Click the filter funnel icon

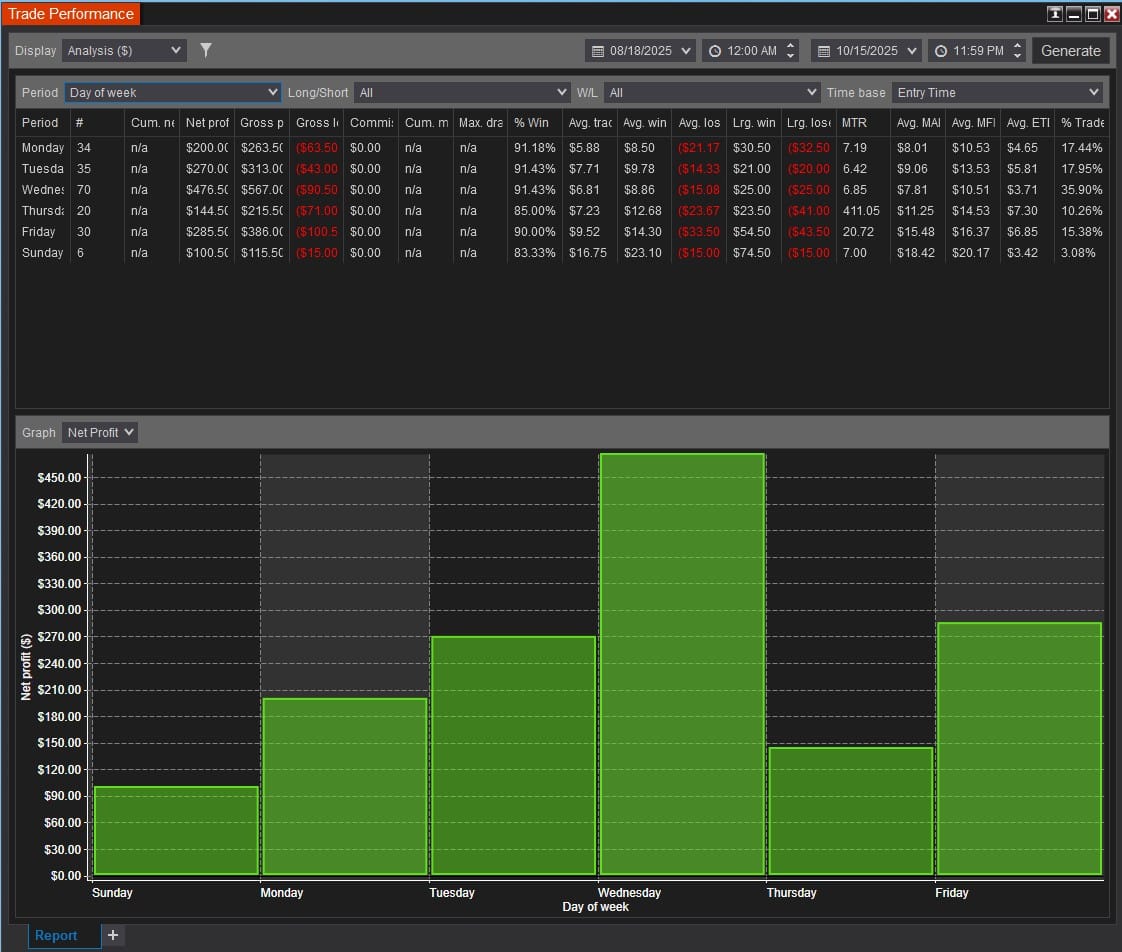pyautogui.click(x=206, y=50)
